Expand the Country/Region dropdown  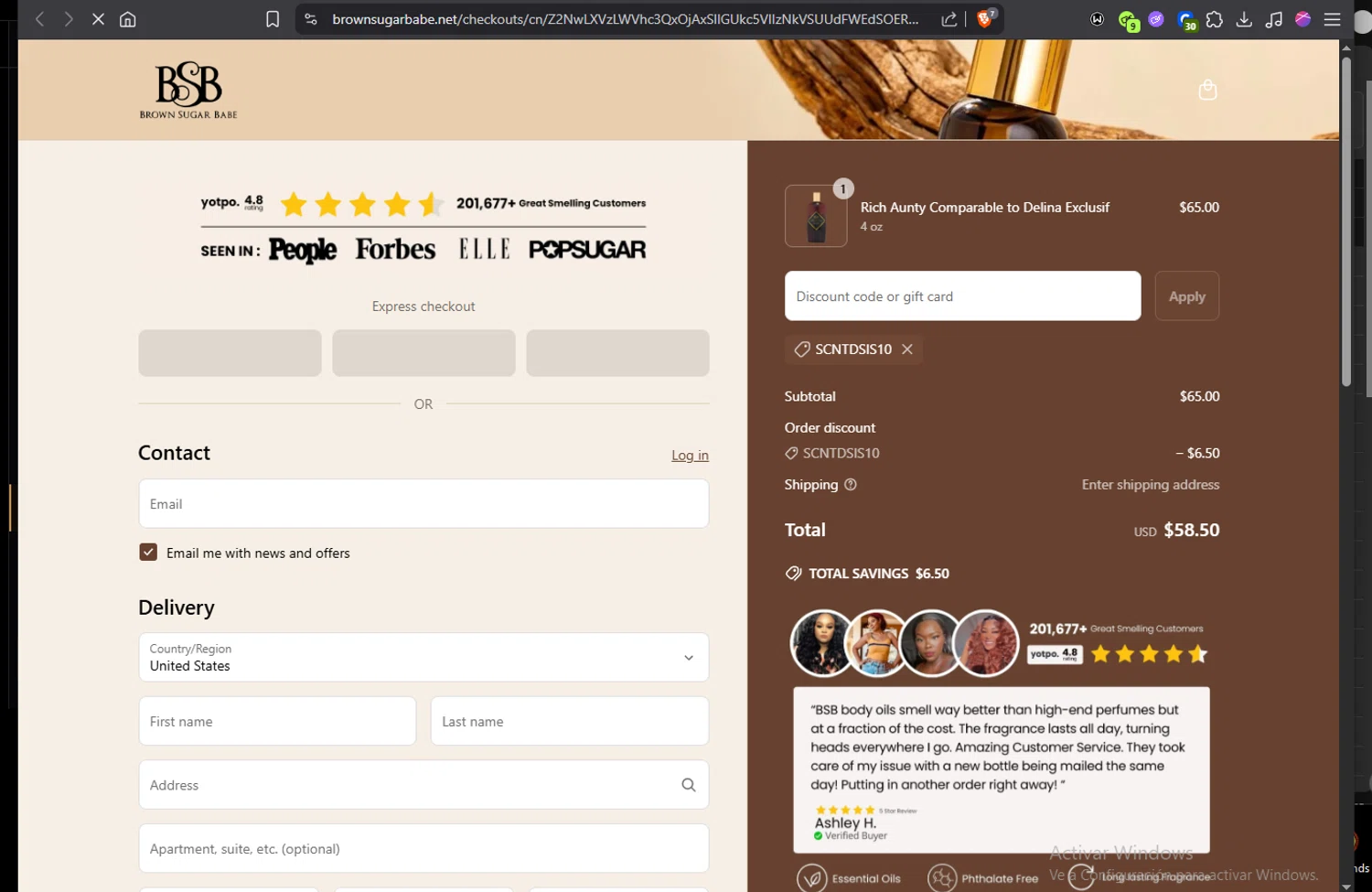pyautogui.click(x=423, y=657)
